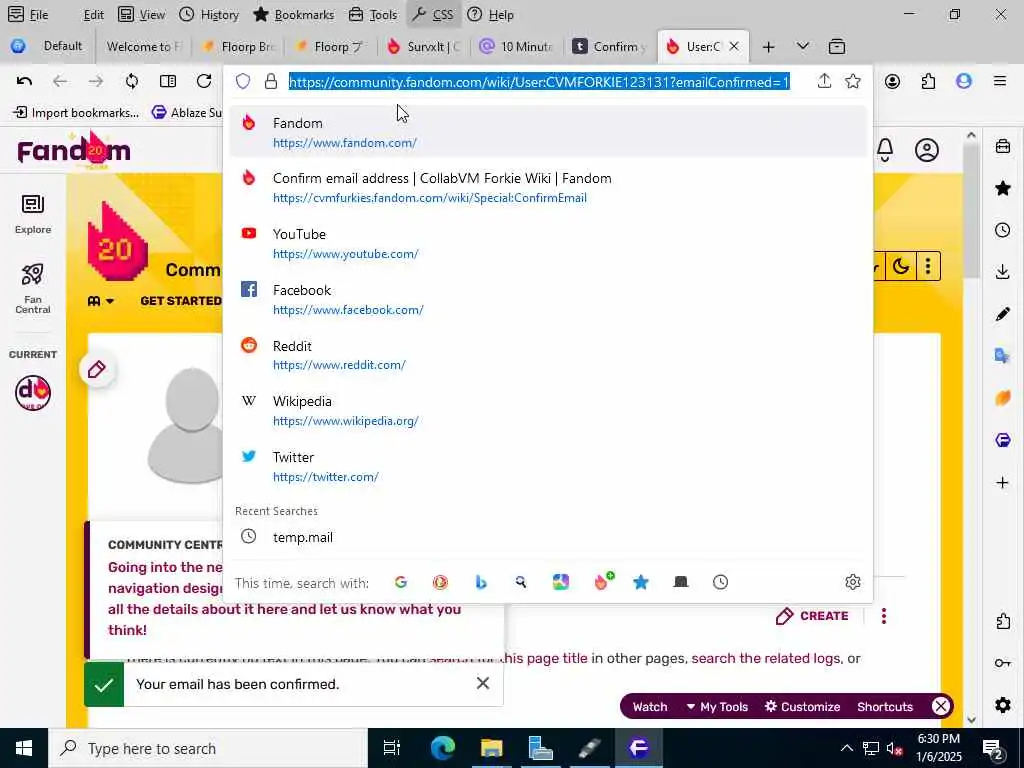The width and height of the screenshot is (1024, 768).
Task: Open the tracking protection shield icon
Action: click(243, 81)
